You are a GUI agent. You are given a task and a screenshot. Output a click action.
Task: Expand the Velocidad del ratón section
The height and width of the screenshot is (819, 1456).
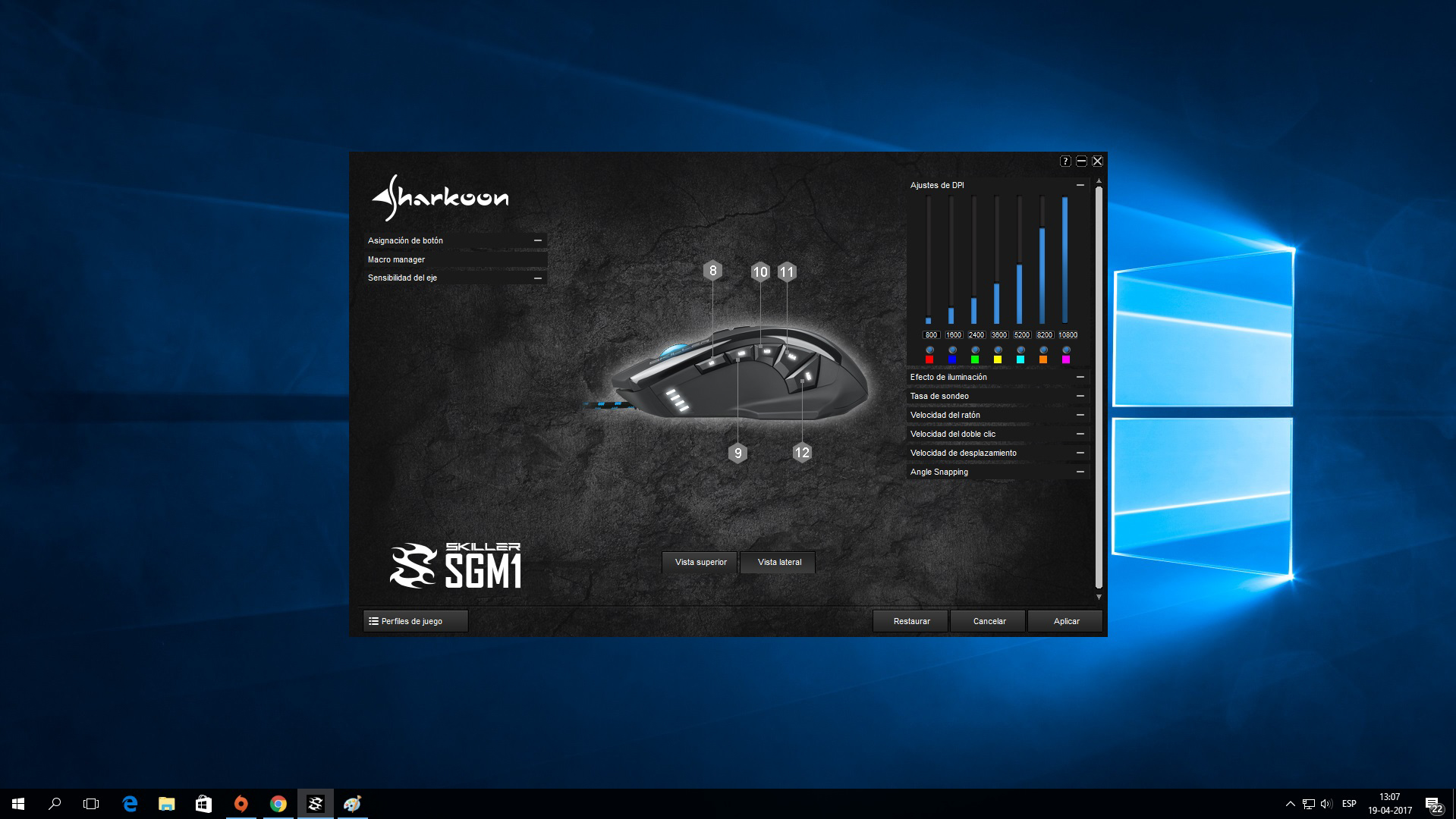tap(1080, 415)
